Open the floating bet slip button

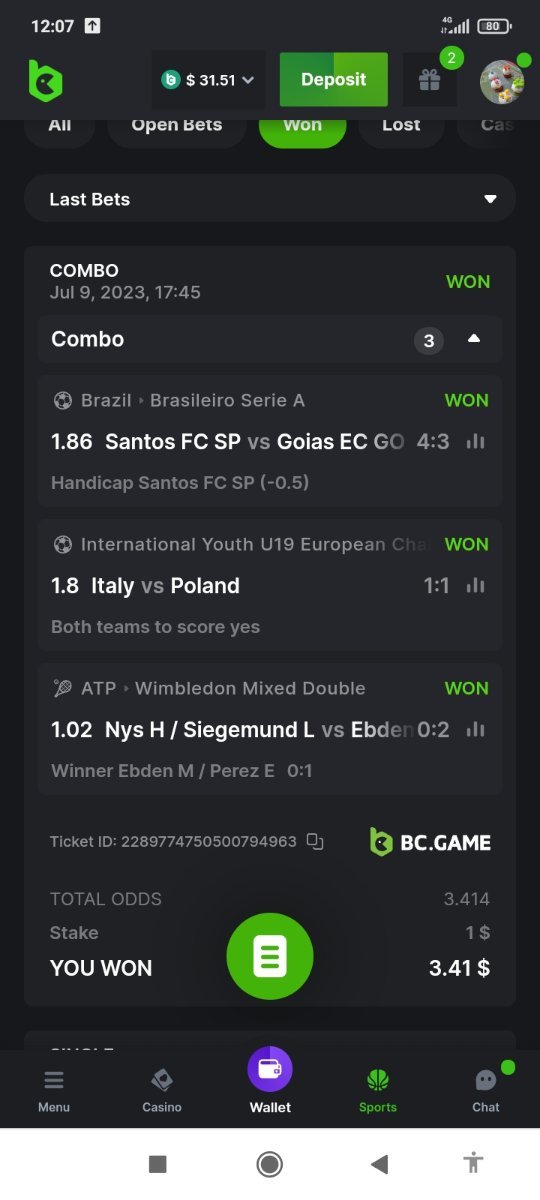pyautogui.click(x=270, y=957)
